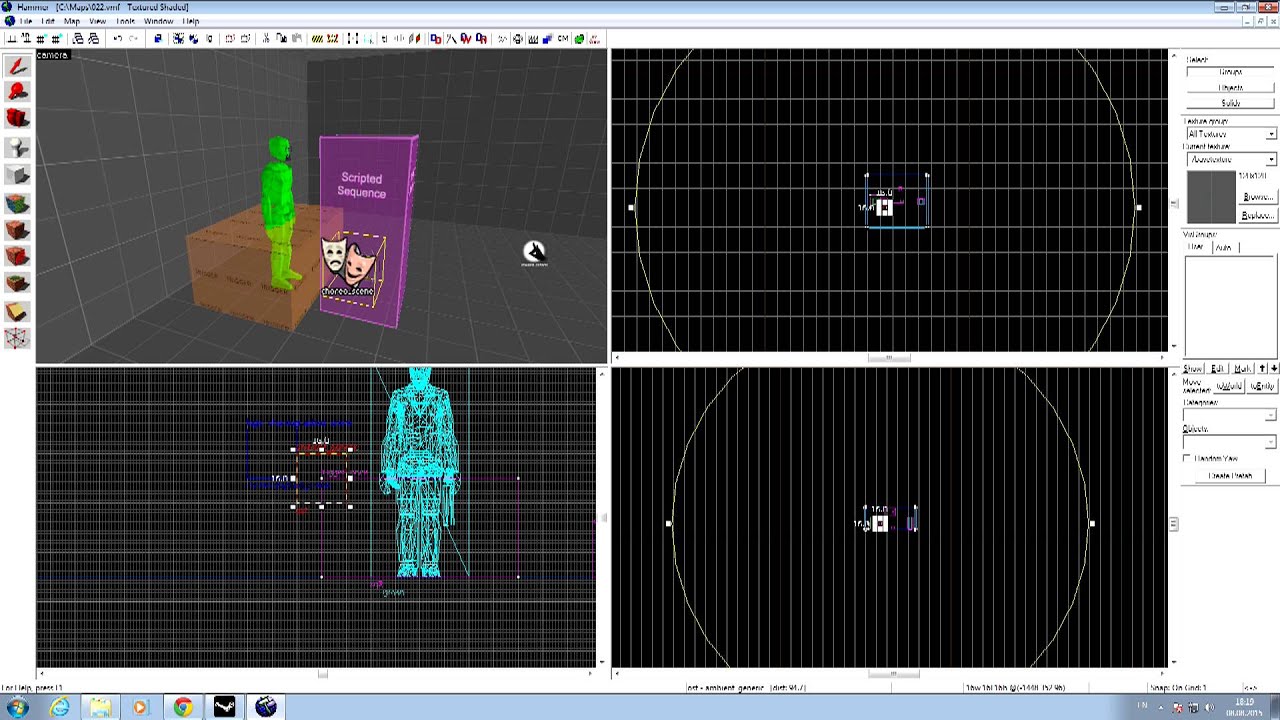Expand the Objects dropdown
Image resolution: width=1280 pixels, height=720 pixels.
pyautogui.click(x=1271, y=441)
